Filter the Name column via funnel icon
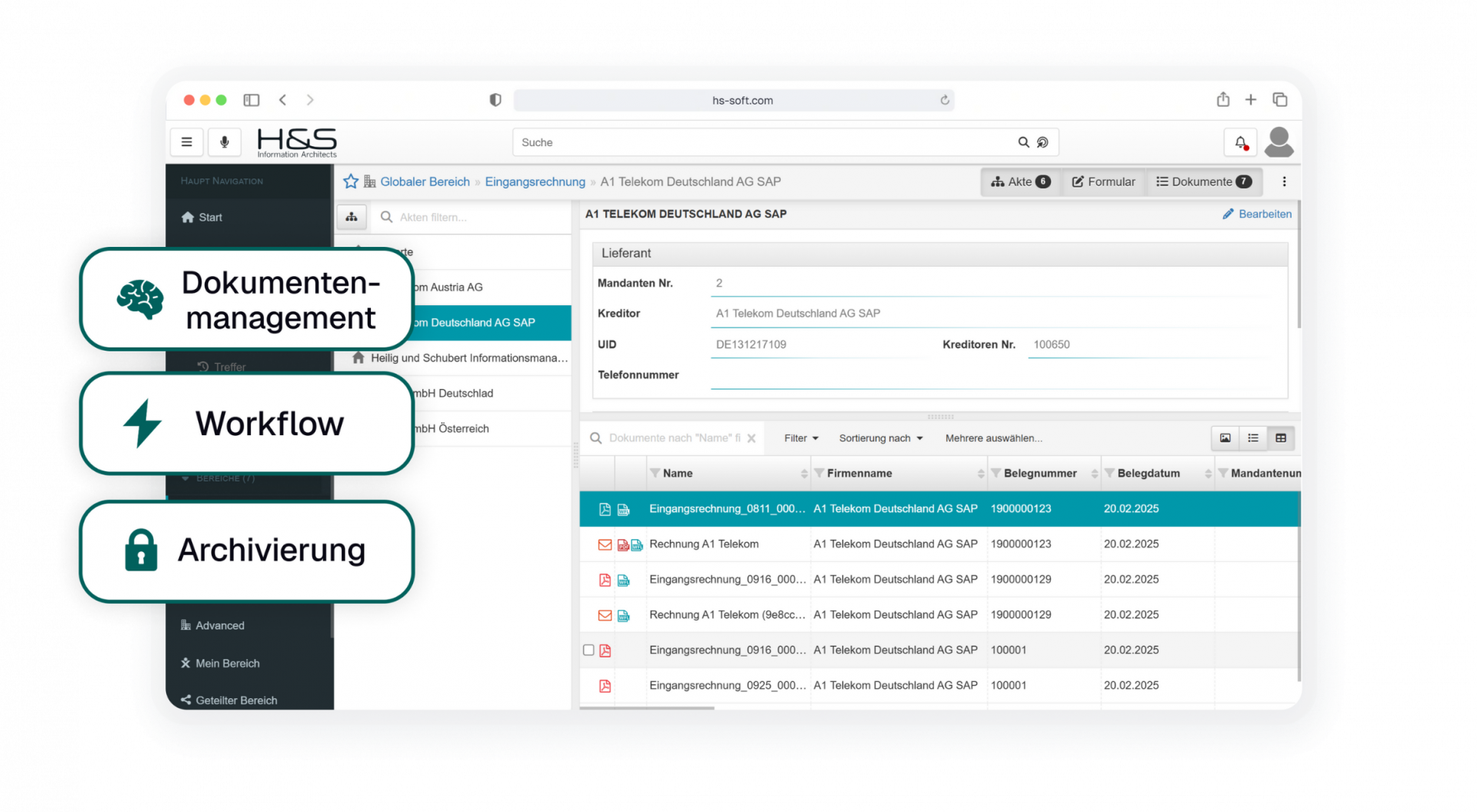This screenshot has height=812, width=1477. point(655,474)
